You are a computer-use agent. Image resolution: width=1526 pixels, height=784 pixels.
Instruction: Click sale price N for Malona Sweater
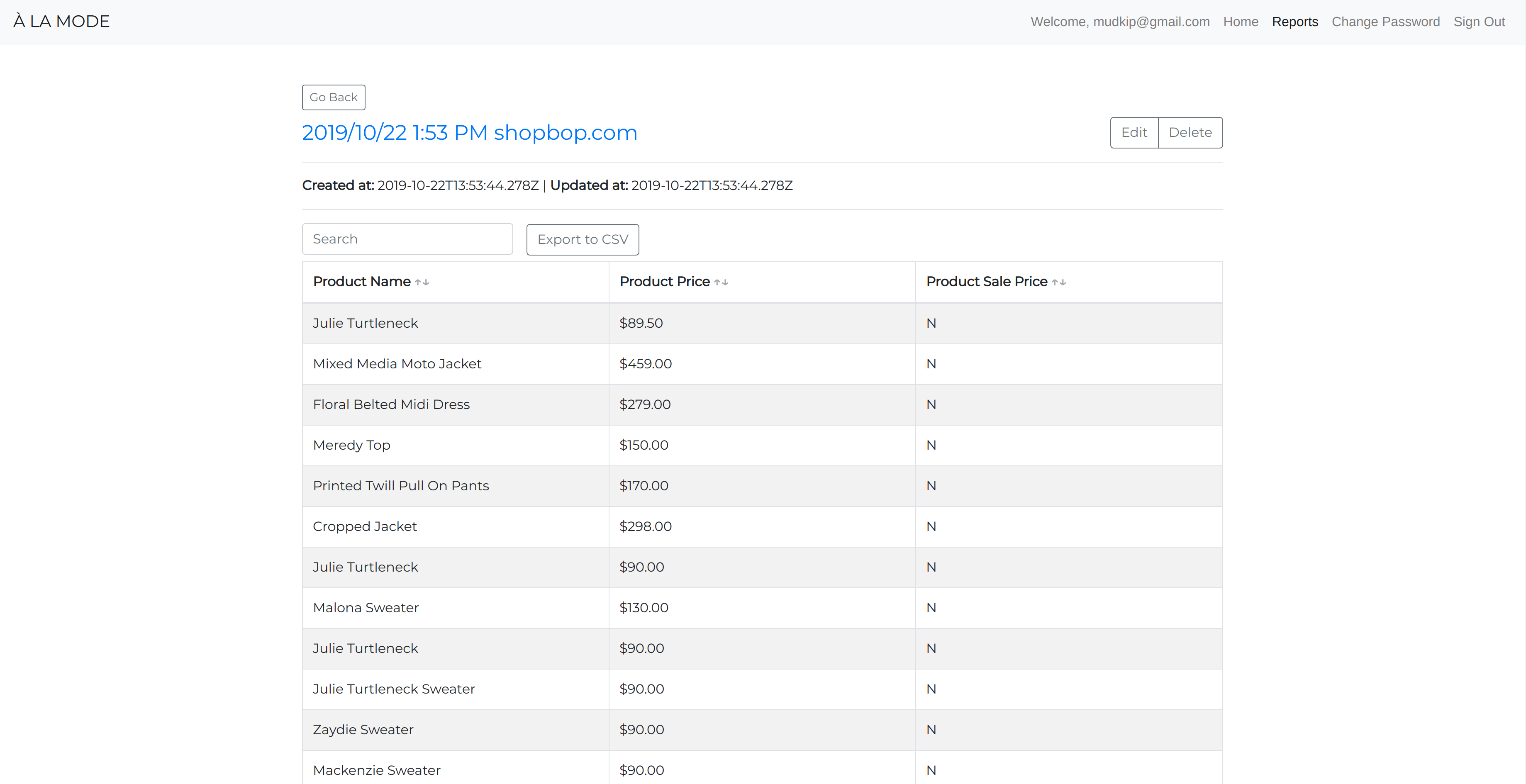(x=1069, y=608)
